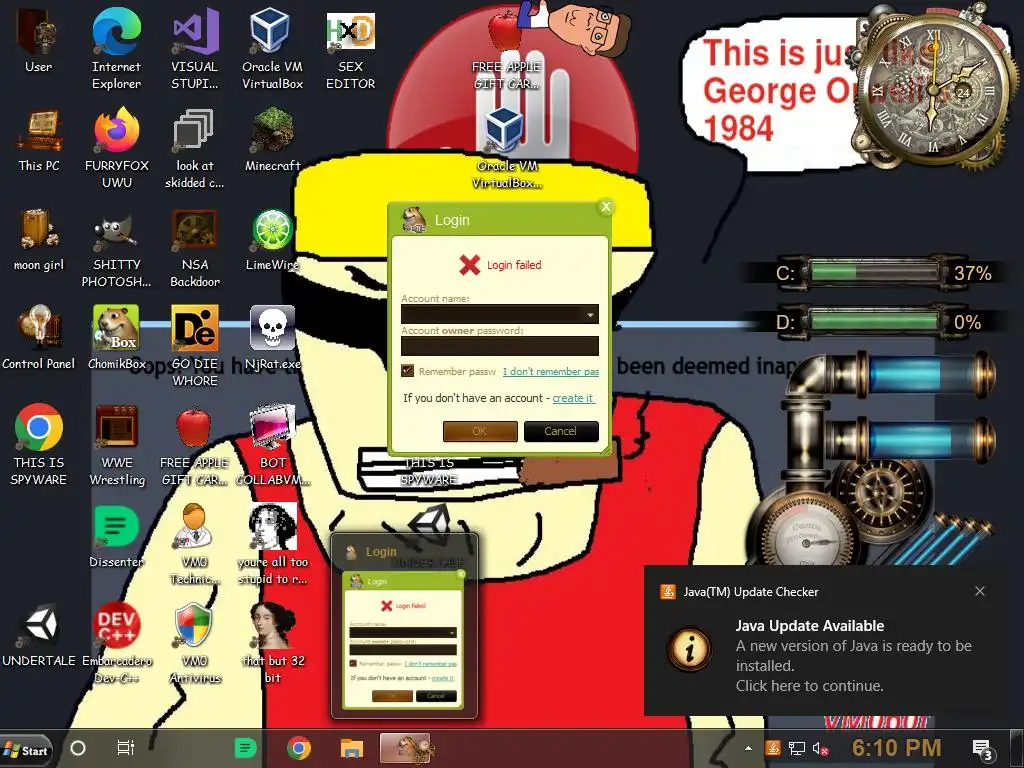
Task: Dismiss the Java Update Checker notification
Action: coord(980,591)
